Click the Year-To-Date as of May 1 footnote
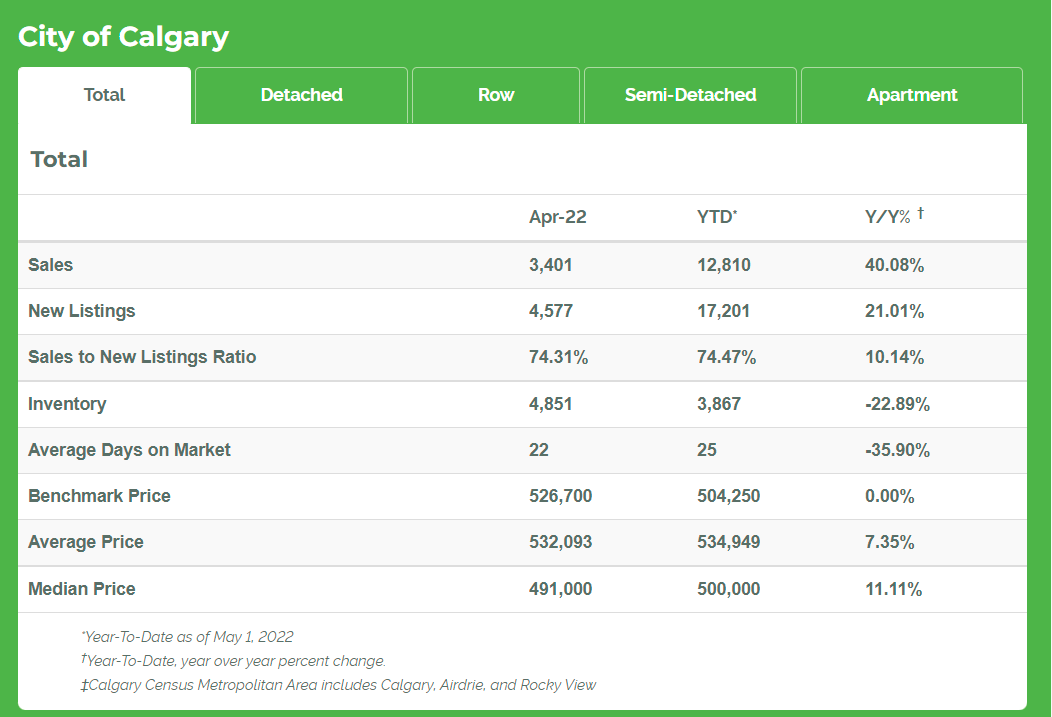Viewport: 1052px width, 717px height. click(187, 637)
